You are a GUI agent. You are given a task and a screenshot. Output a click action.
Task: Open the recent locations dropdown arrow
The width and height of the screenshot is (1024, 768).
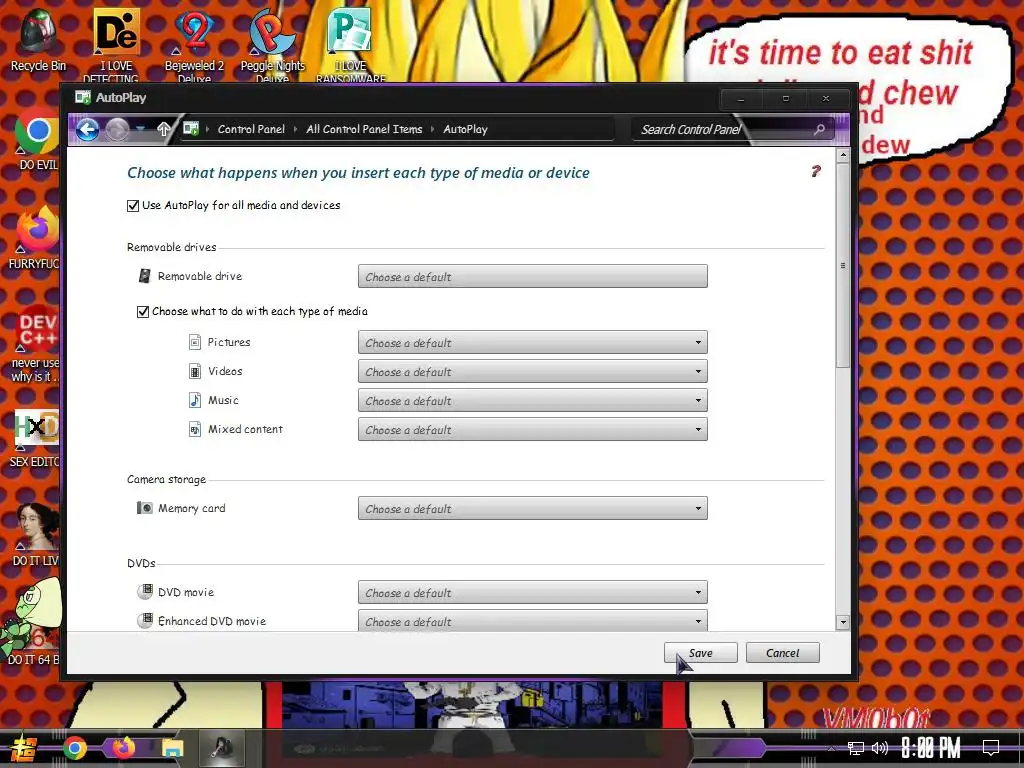(x=140, y=129)
